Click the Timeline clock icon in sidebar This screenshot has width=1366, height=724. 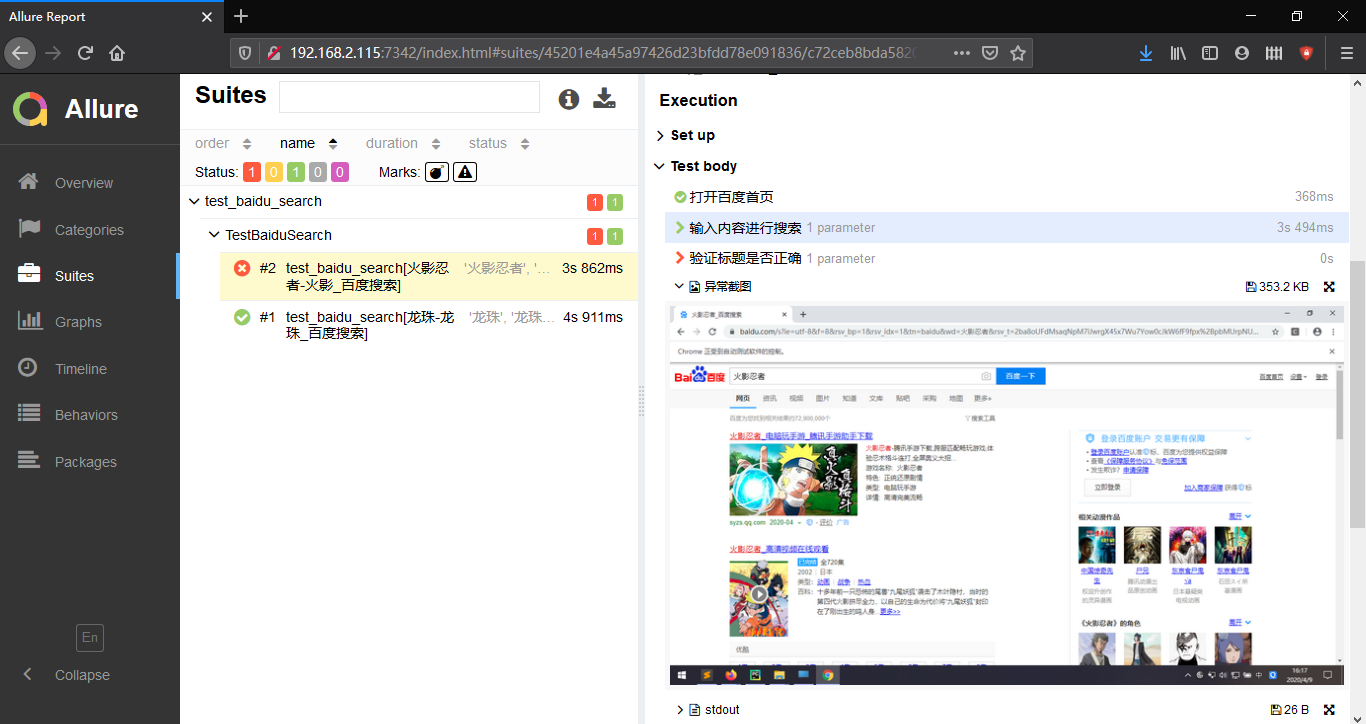pos(29,368)
